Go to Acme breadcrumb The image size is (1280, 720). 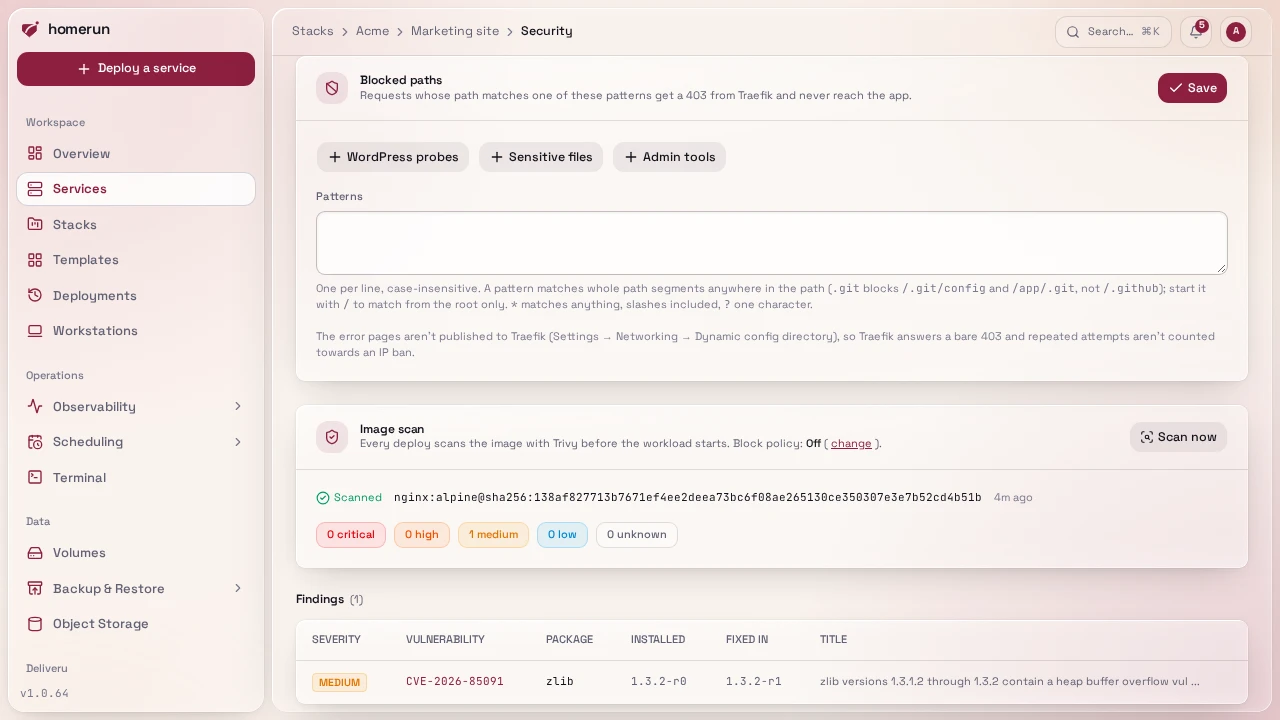pos(372,31)
